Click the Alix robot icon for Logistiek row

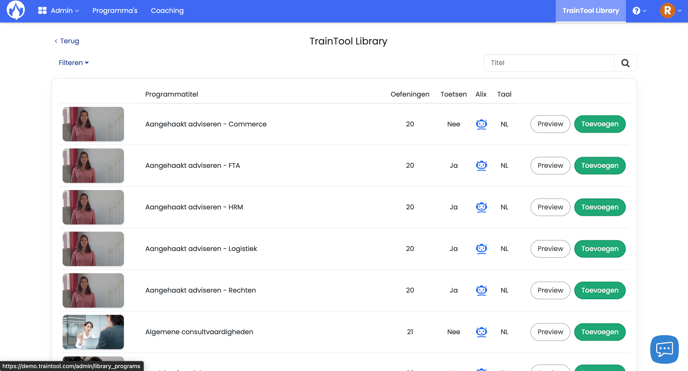tap(481, 249)
